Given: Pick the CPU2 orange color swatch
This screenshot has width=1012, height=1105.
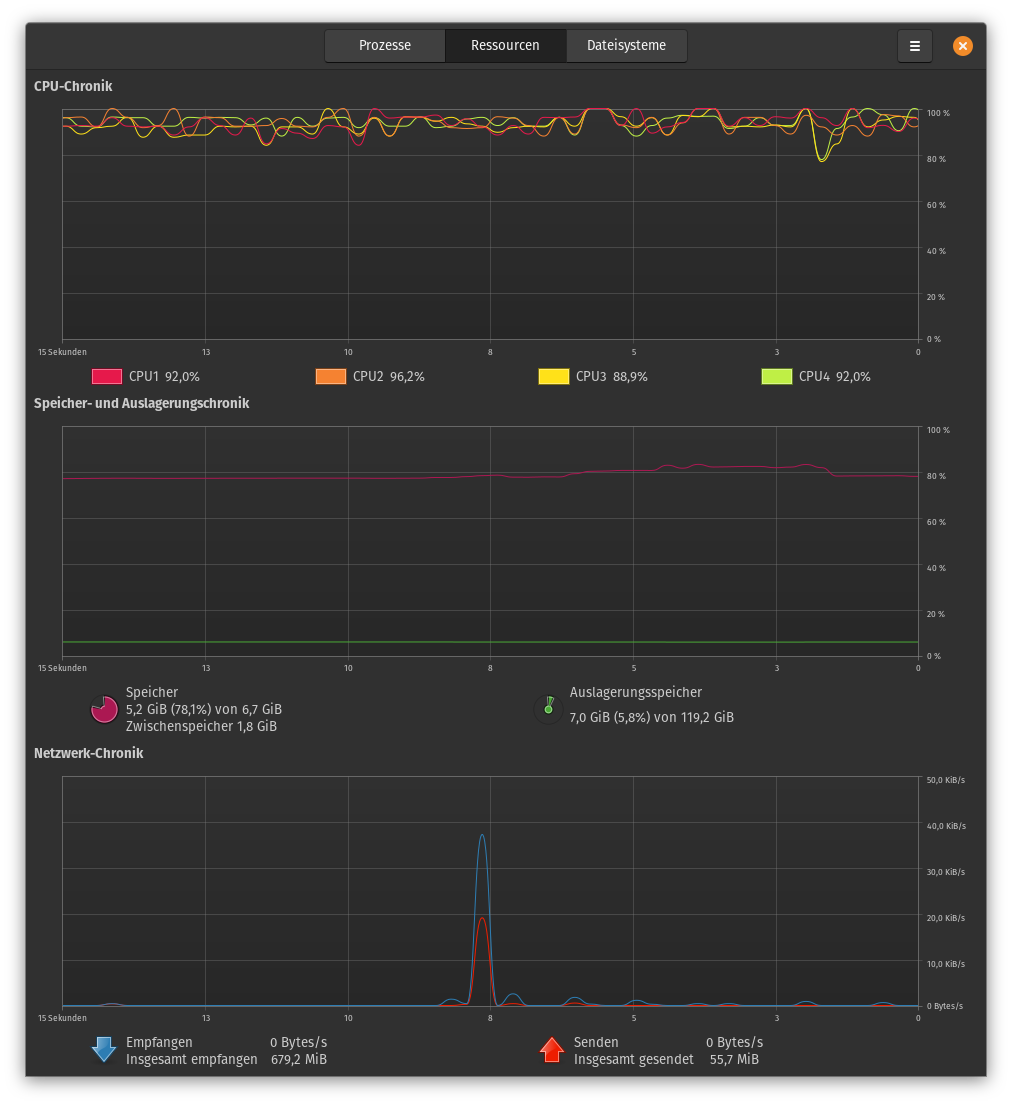Looking at the screenshot, I should point(331,376).
